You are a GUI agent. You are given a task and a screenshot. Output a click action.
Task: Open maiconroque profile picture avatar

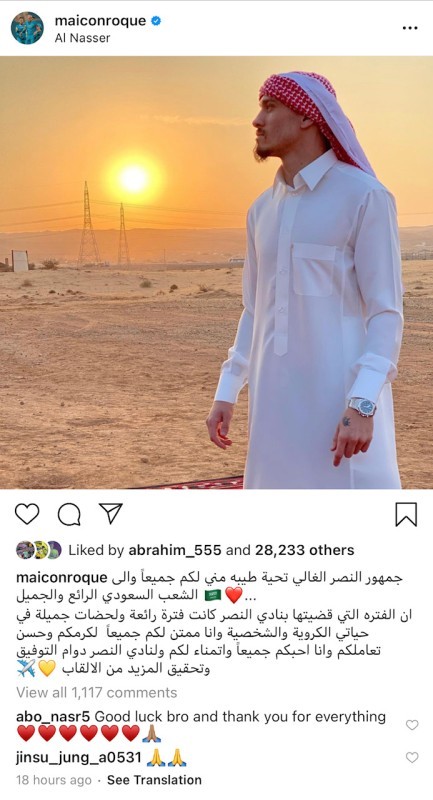pos(27,28)
